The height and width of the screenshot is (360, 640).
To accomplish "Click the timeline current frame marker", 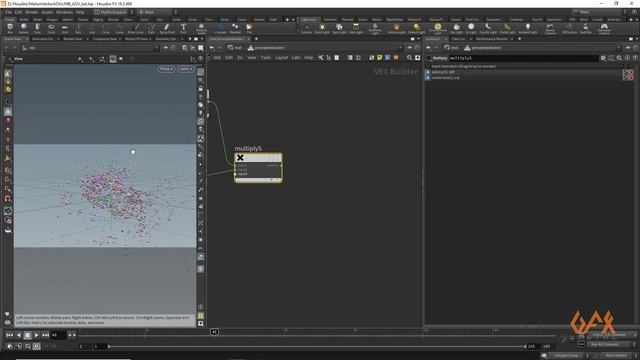I will point(214,332).
